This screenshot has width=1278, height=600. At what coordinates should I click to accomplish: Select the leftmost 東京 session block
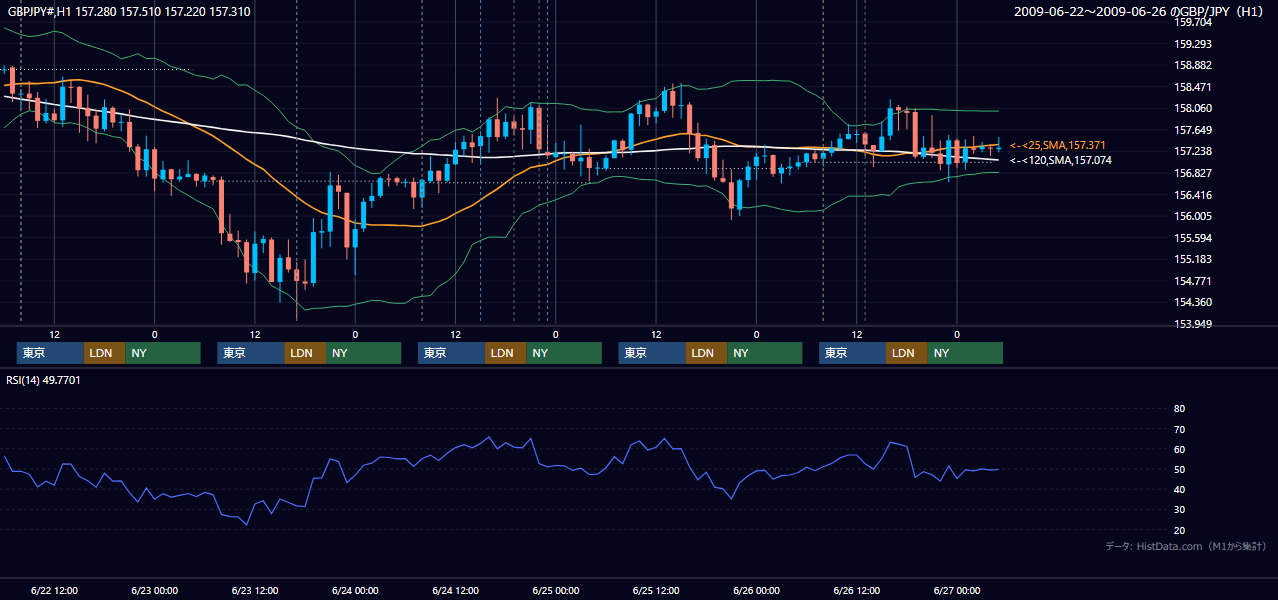50,353
